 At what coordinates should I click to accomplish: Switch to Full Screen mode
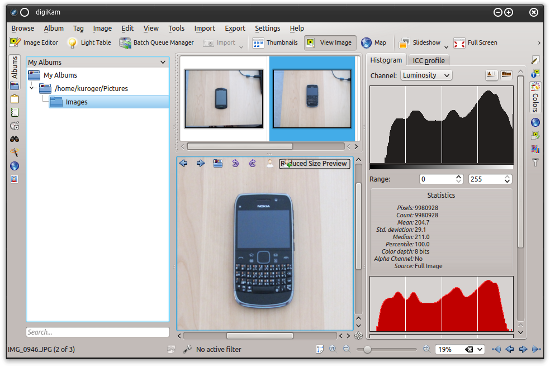click(476, 43)
